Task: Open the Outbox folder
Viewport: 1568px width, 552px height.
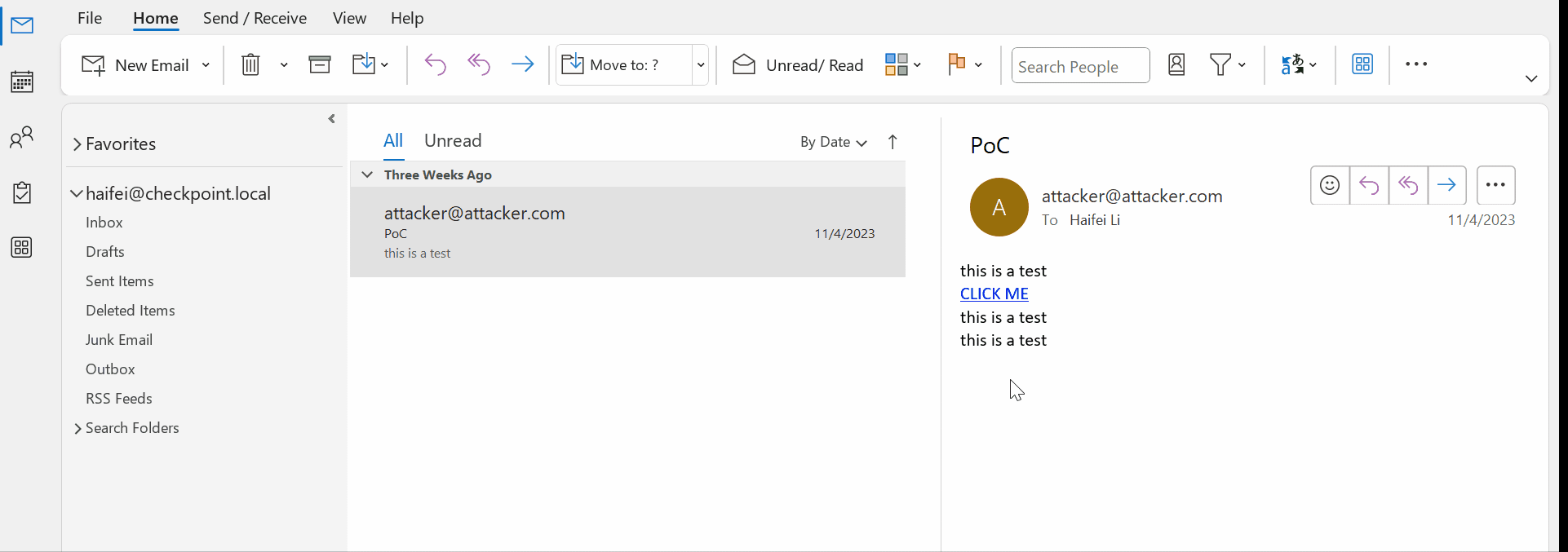Action: coord(110,369)
